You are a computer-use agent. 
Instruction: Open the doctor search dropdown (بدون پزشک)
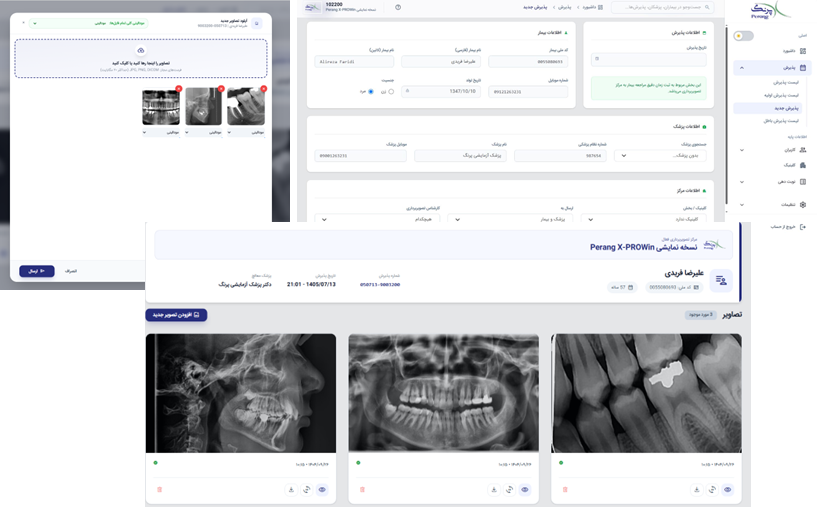(x=660, y=155)
